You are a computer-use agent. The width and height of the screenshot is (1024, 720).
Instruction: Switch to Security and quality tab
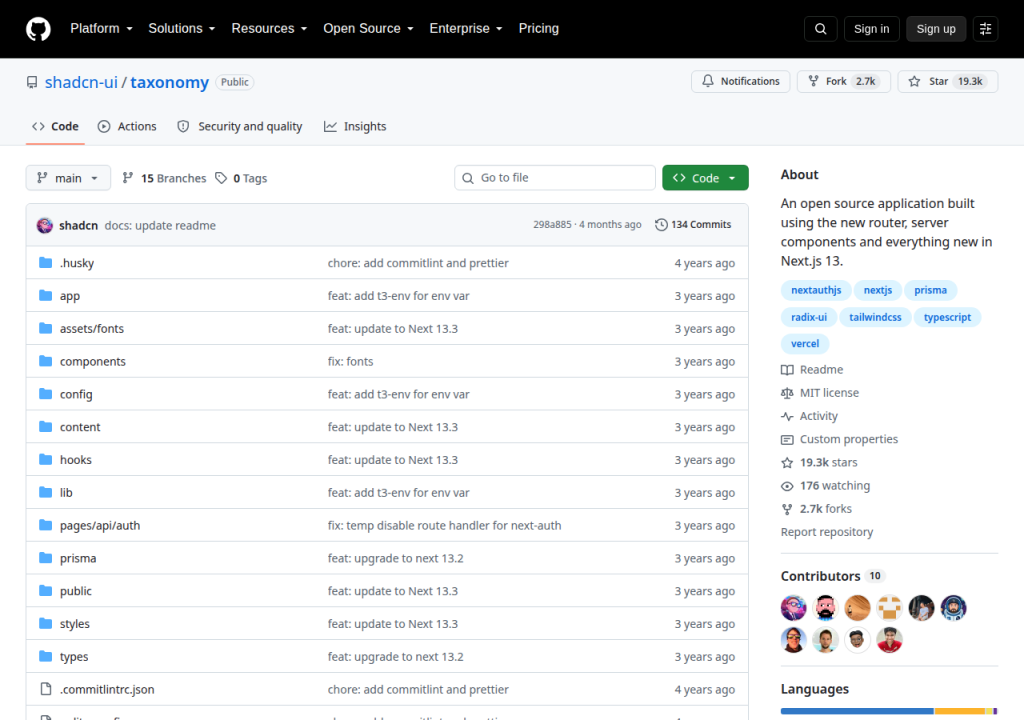coord(240,127)
